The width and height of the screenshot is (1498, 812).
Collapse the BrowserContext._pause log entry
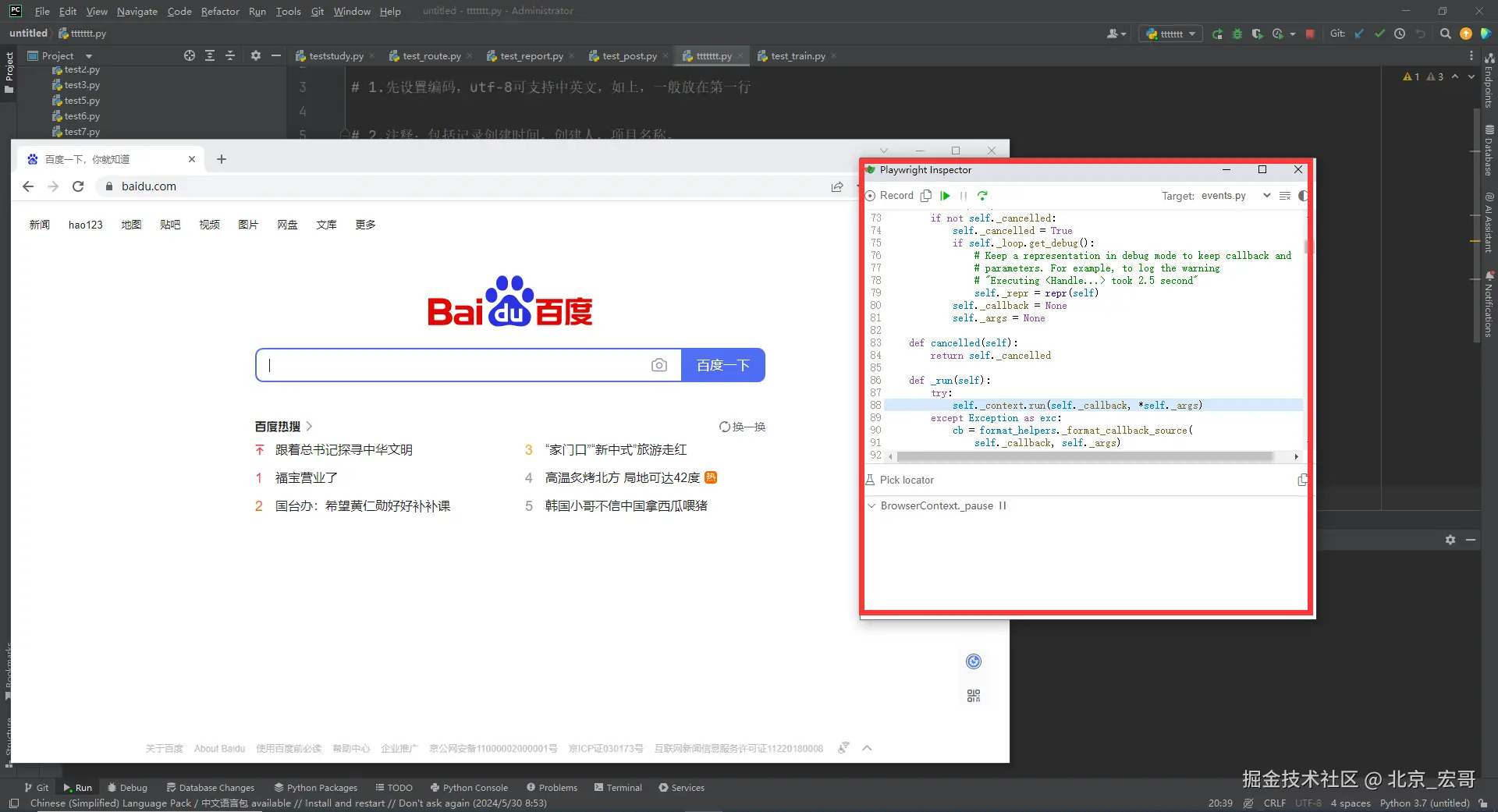[x=871, y=505]
